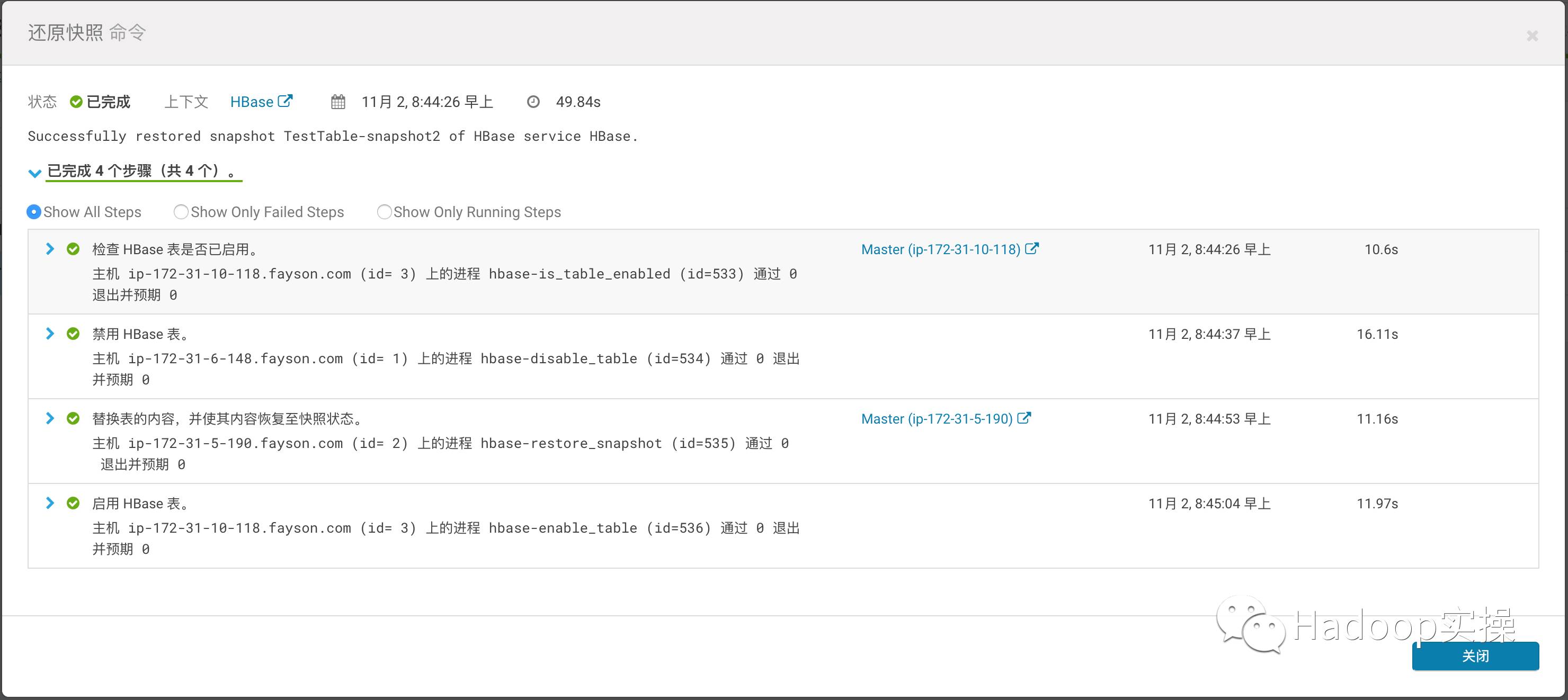Open the HBase context link
1568x700 pixels.
coord(252,102)
